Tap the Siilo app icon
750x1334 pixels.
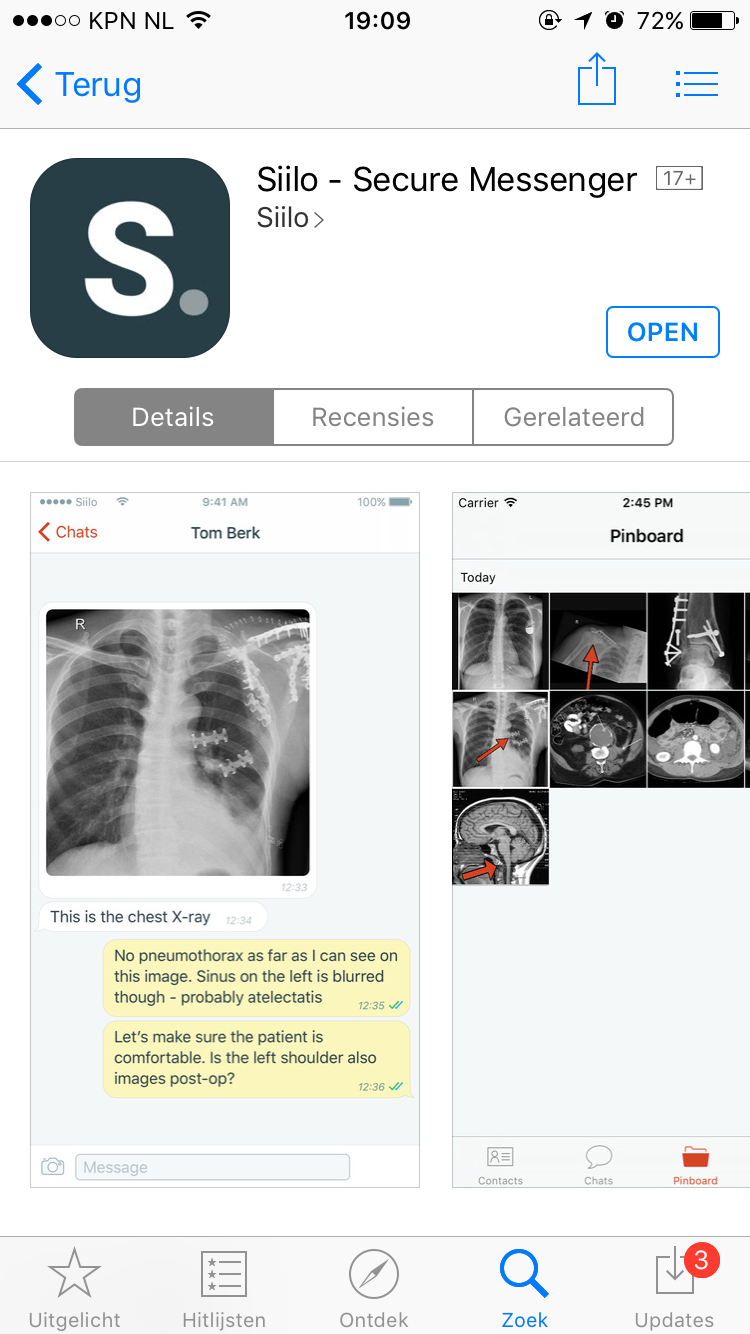(x=130, y=258)
